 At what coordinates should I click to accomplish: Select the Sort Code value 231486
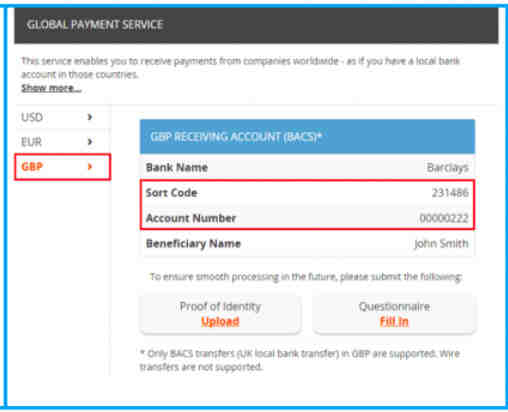pyautogui.click(x=450, y=193)
